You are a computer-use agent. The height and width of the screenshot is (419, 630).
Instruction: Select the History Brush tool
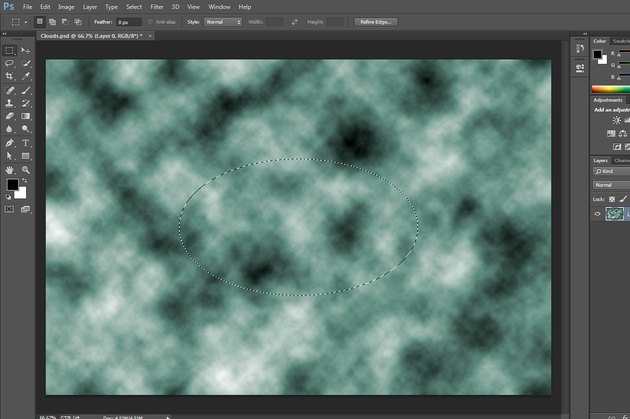coord(26,103)
